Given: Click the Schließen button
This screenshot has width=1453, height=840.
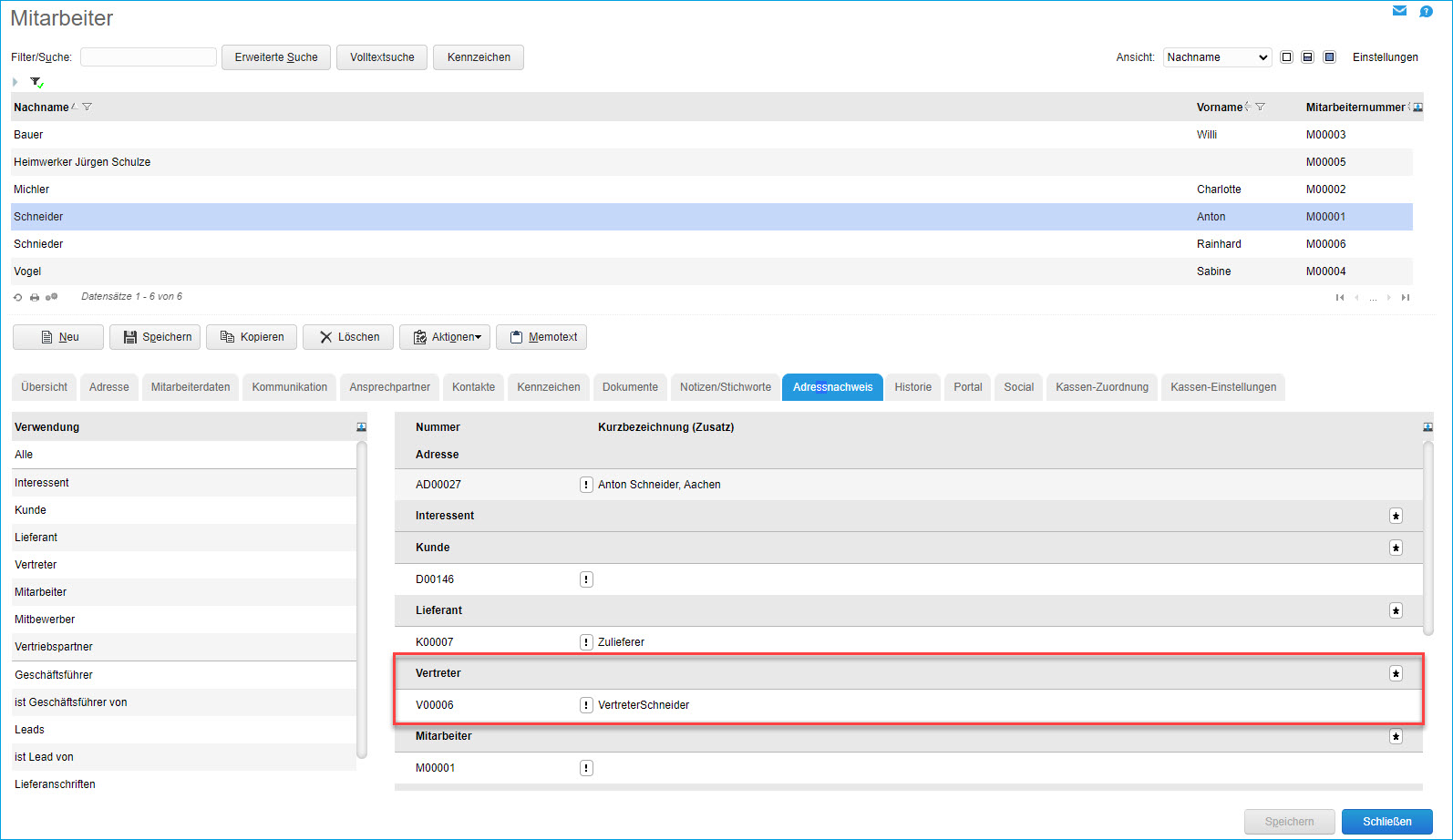Looking at the screenshot, I should coord(1386,822).
